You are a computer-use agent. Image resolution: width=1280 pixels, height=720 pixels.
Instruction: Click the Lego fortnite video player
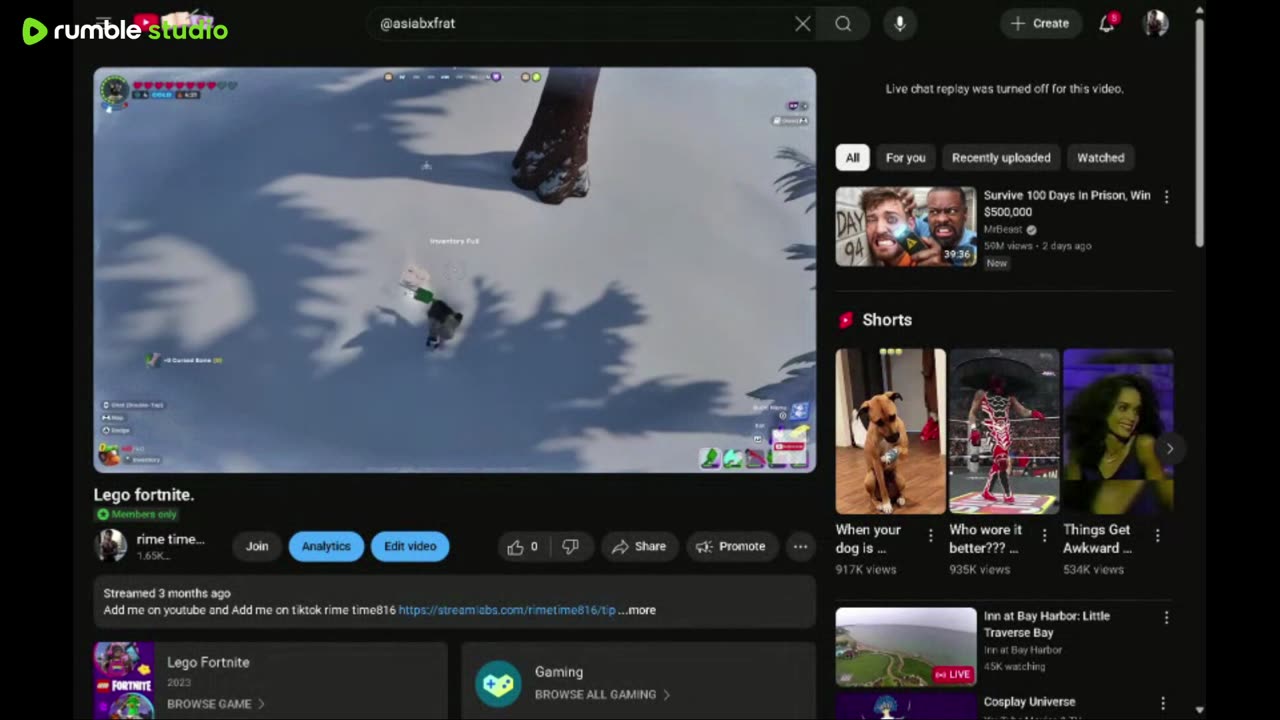point(455,270)
